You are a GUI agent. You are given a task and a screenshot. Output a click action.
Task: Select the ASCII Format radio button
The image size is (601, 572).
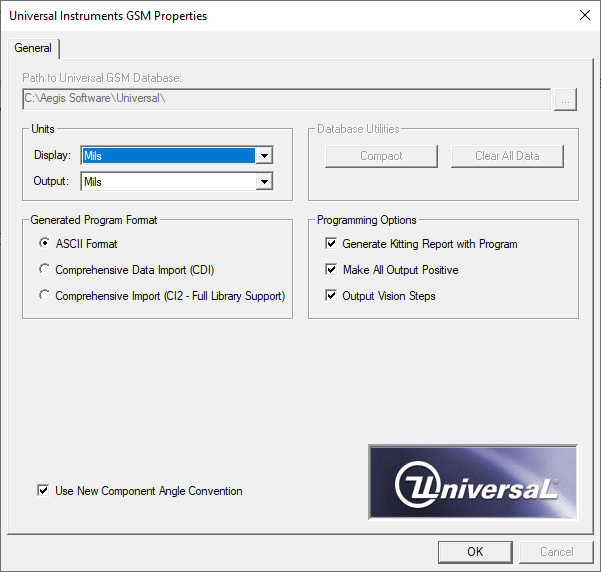(44, 244)
